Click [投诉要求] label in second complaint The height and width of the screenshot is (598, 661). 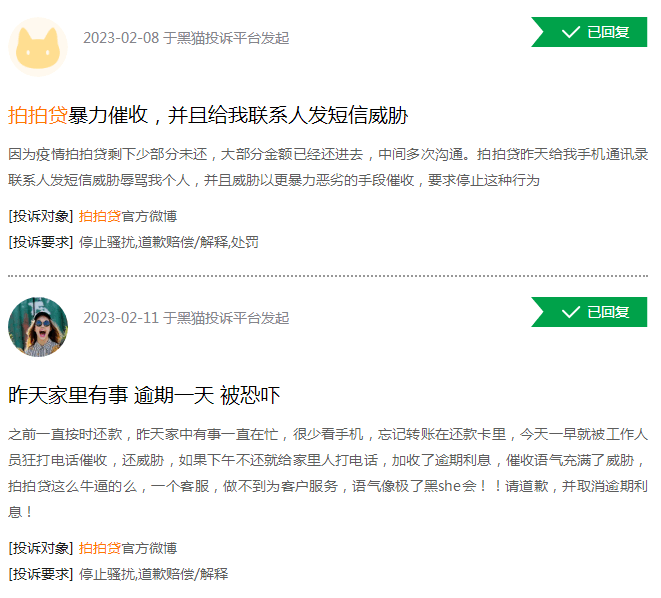[41, 574]
